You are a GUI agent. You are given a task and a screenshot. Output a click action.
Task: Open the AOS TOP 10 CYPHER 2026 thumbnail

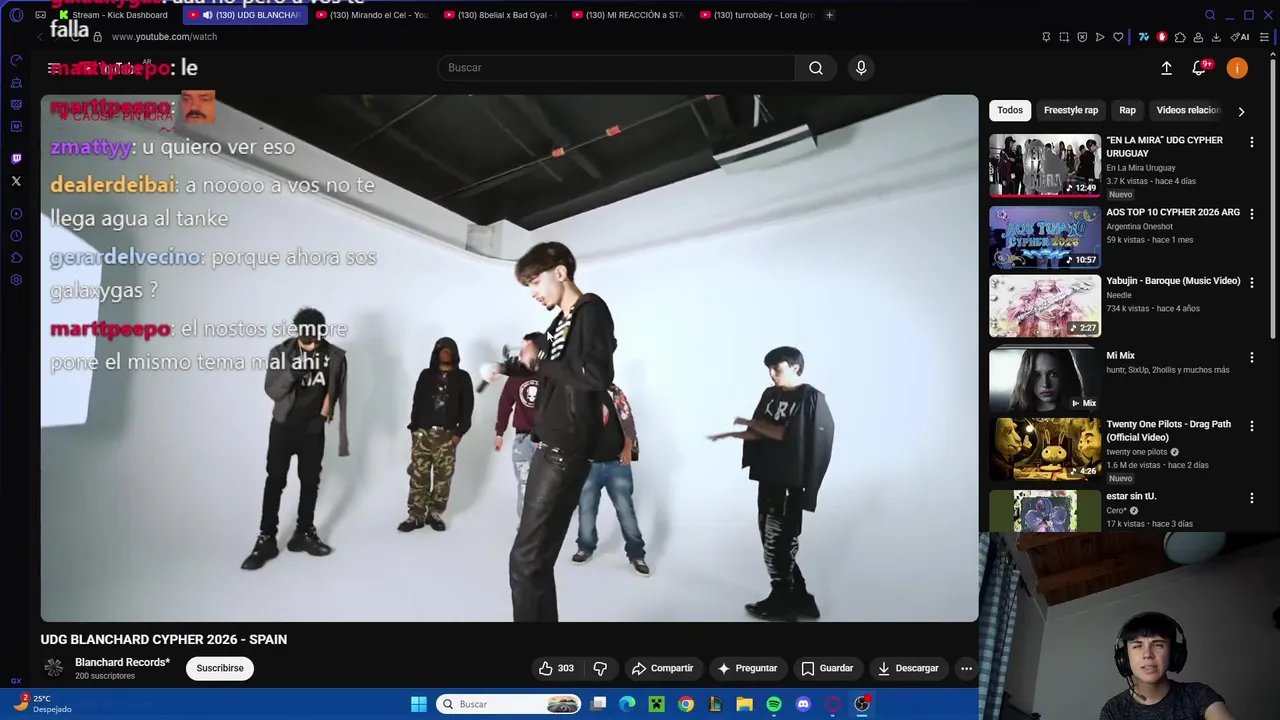1045,237
